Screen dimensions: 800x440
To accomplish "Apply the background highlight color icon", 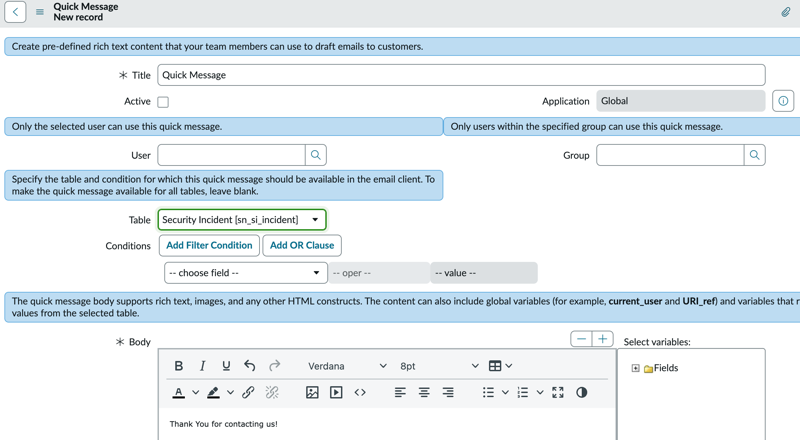I will pos(213,393).
